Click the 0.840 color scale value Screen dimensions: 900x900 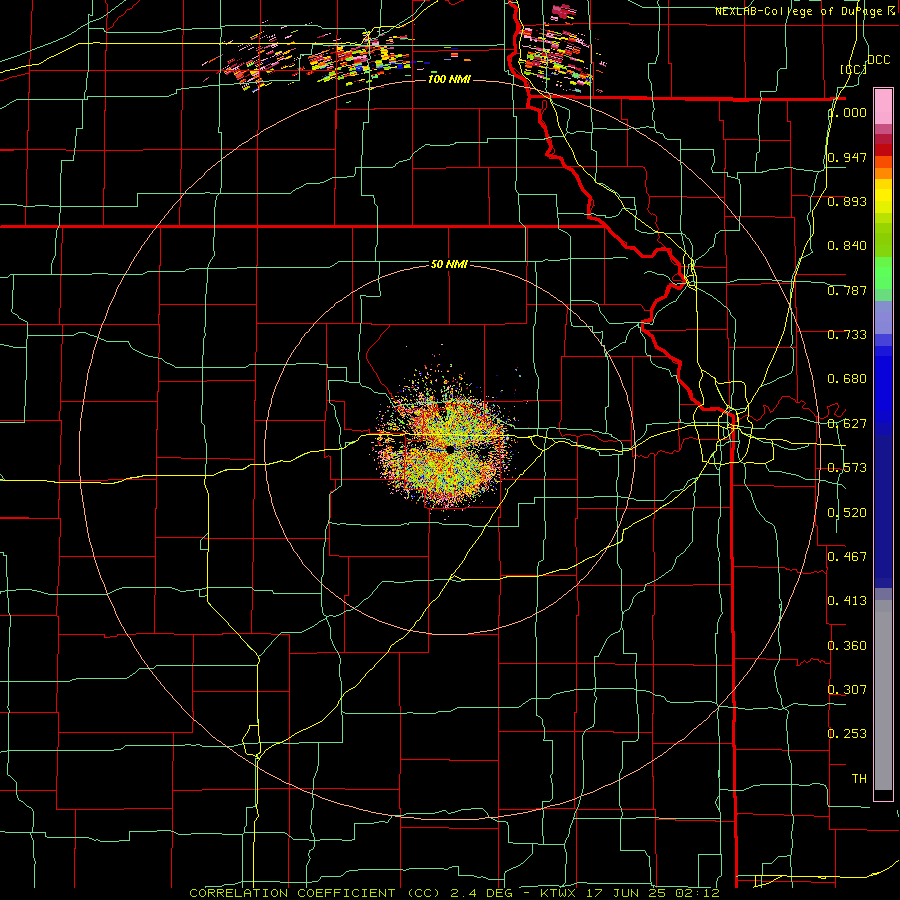(847, 246)
